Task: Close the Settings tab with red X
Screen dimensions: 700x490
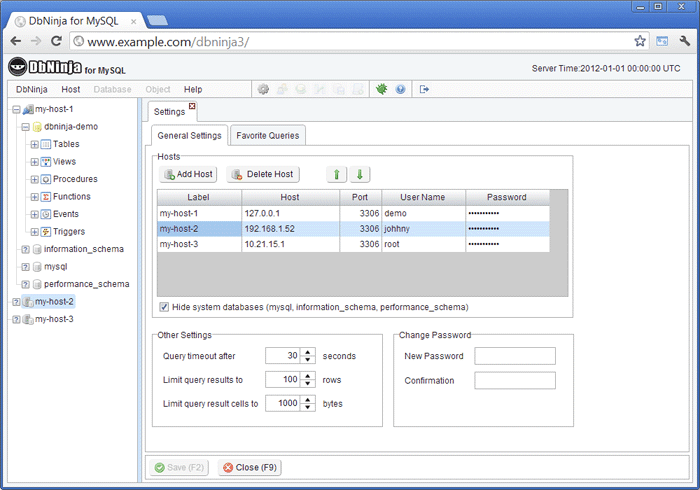Action: [x=192, y=106]
